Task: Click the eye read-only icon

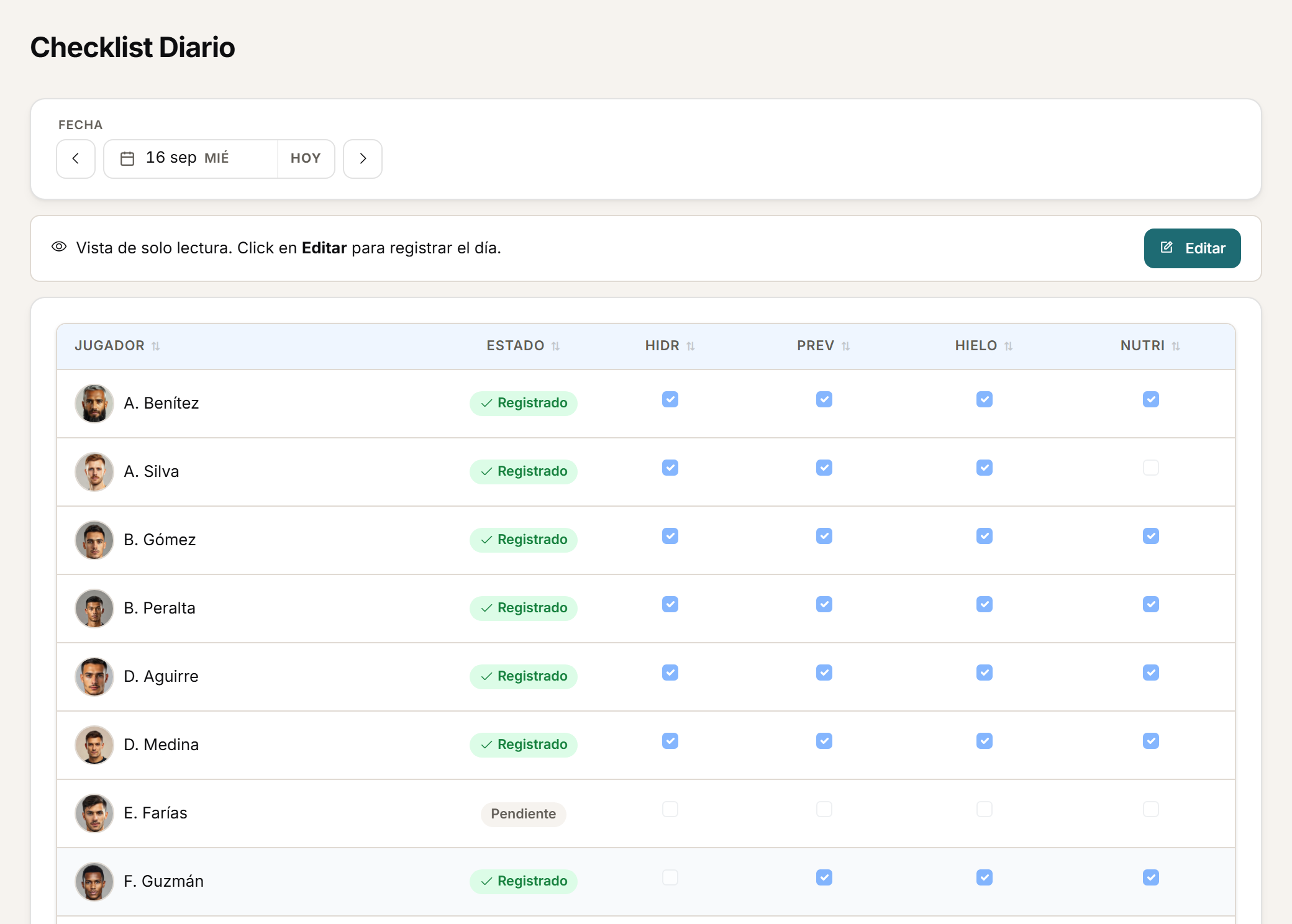Action: [59, 247]
